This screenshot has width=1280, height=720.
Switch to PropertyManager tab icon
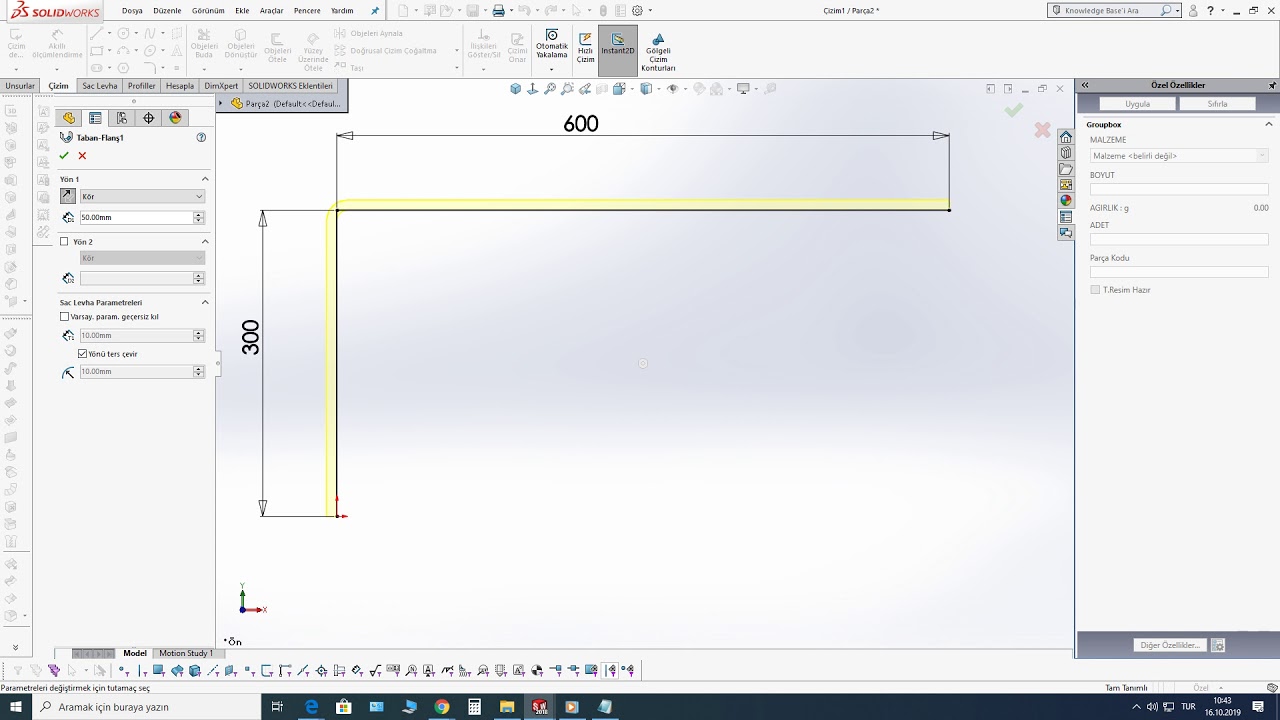pos(95,118)
